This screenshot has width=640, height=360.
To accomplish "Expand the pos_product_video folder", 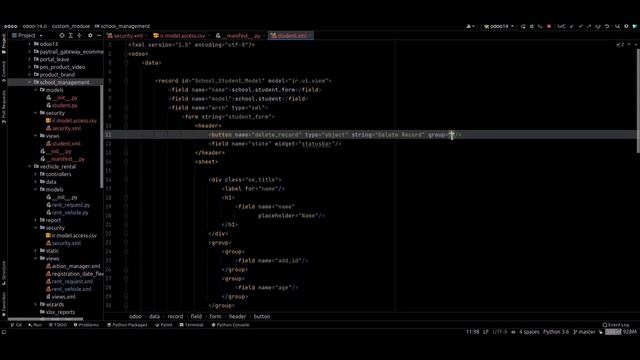I will (x=30, y=67).
